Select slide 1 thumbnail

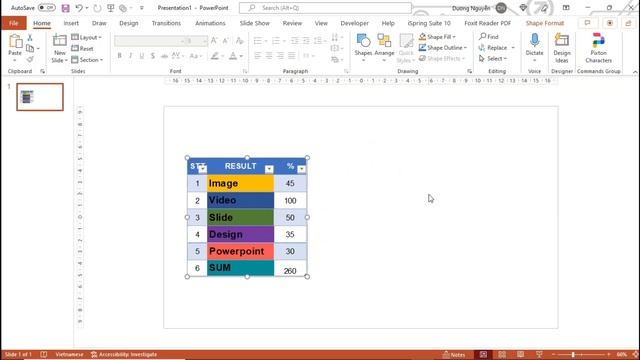point(40,97)
